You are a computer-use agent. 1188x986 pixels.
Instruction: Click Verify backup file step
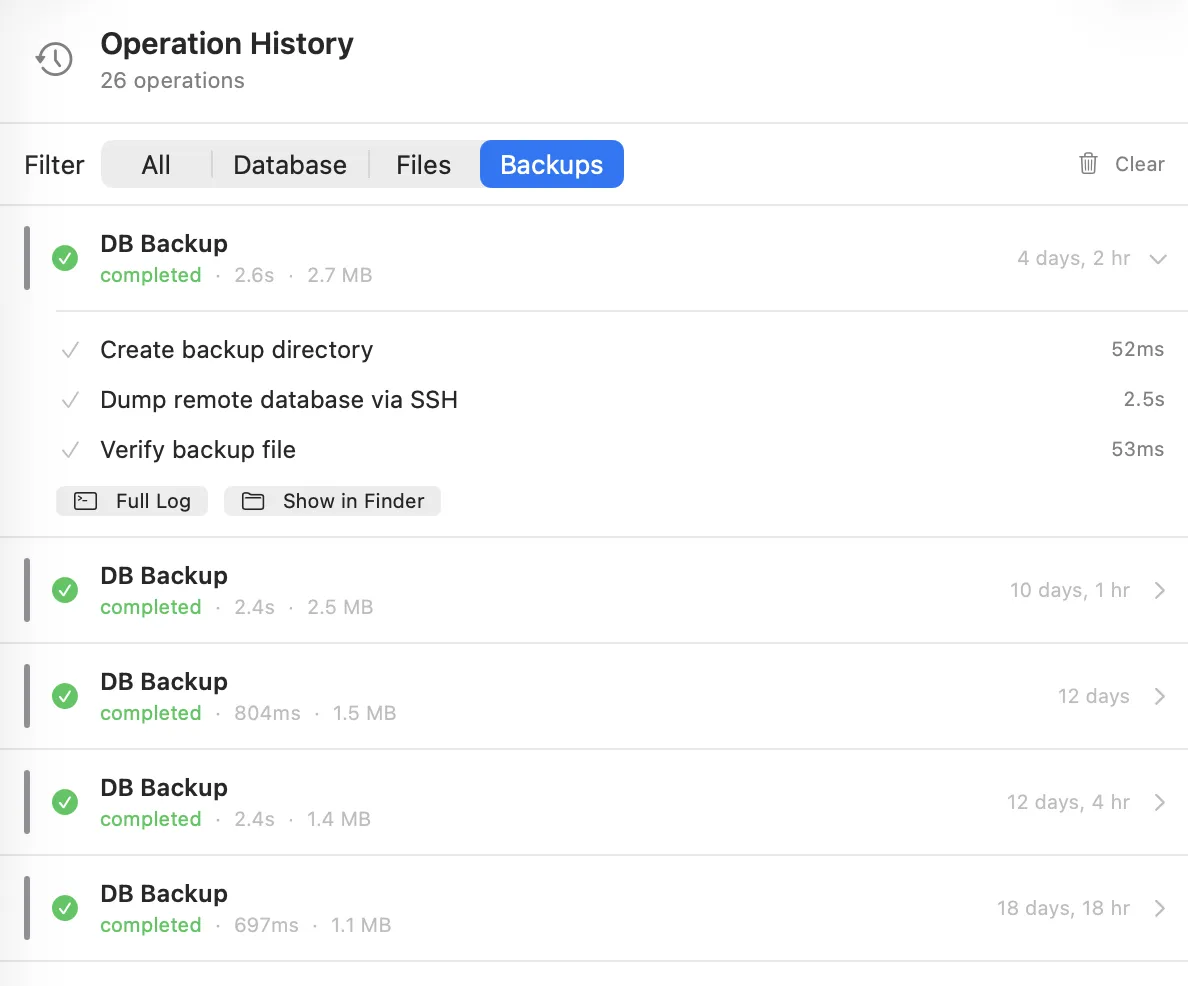point(198,449)
